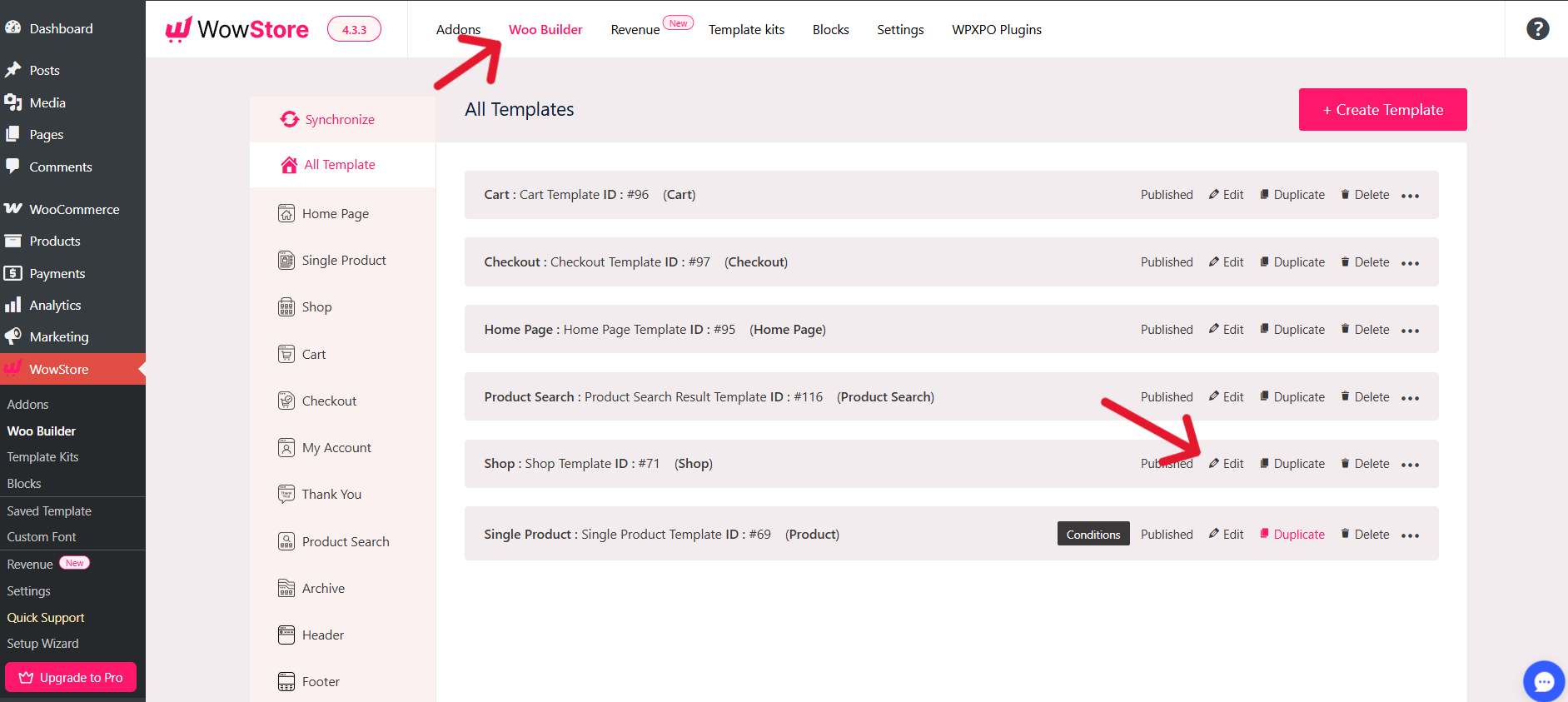Open Archive templates category
Screen dimensions: 1568x702
(x=311, y=588)
